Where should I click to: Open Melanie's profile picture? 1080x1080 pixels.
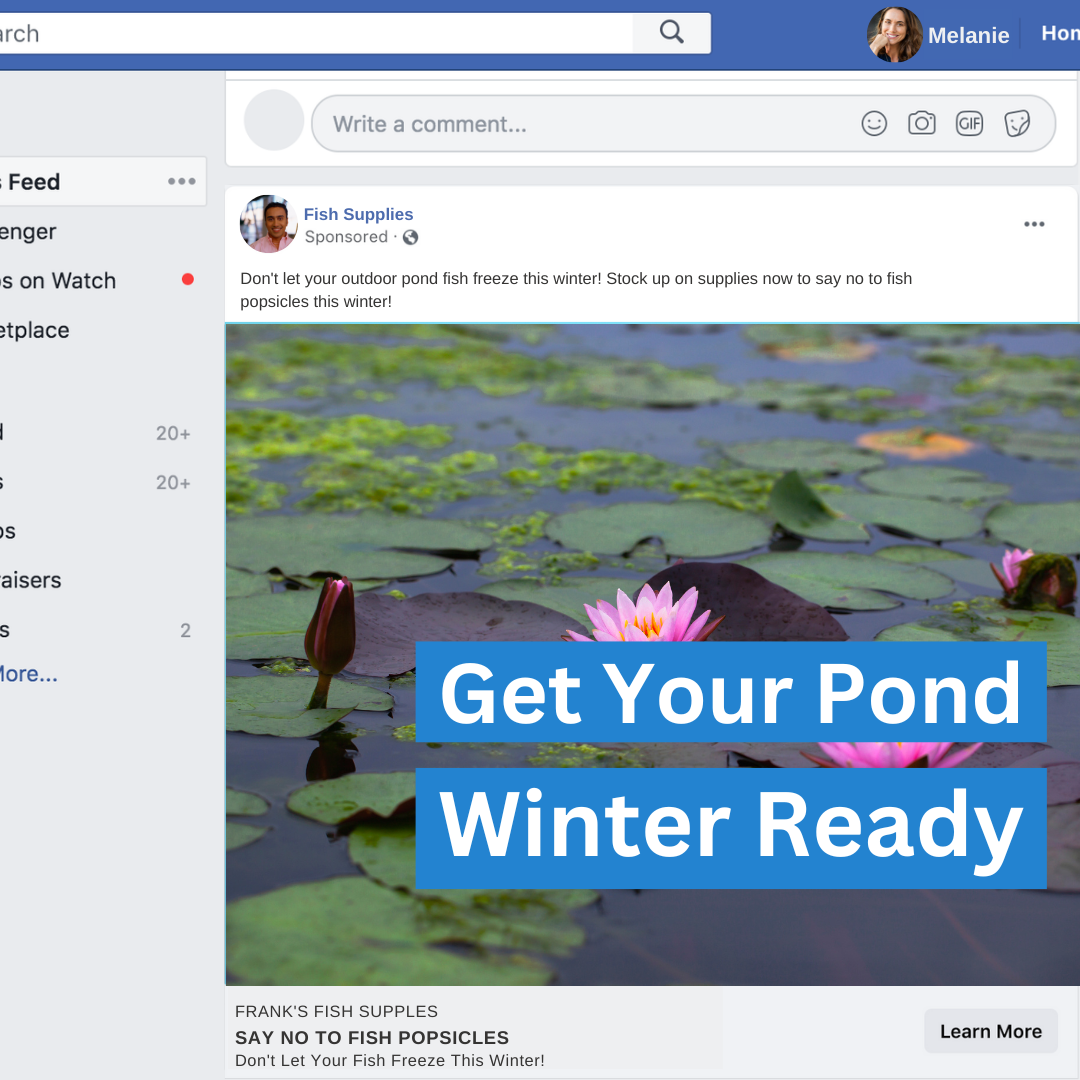(895, 34)
